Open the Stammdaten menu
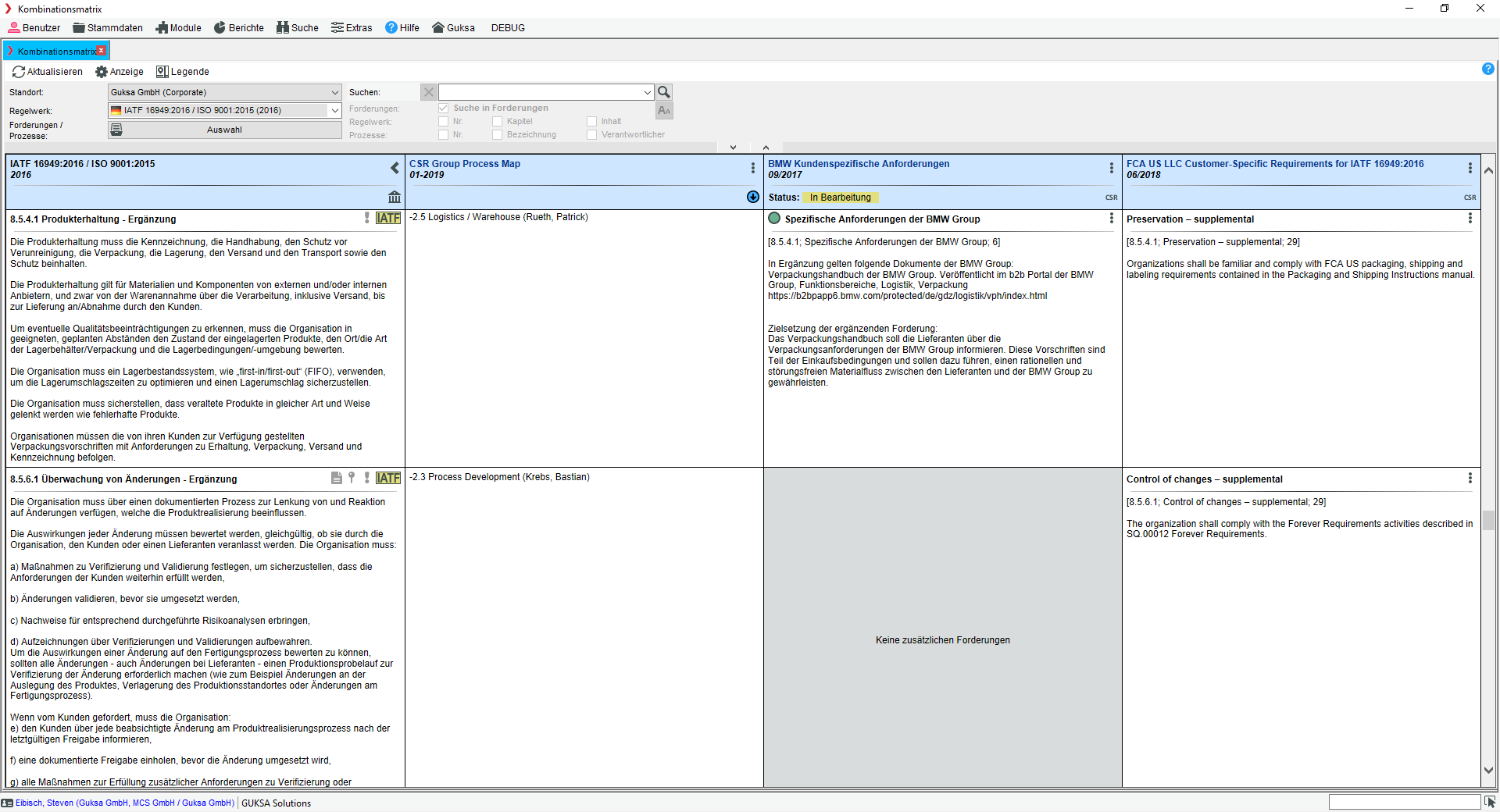Screen dimensions: 1500x812 click(x=108, y=27)
